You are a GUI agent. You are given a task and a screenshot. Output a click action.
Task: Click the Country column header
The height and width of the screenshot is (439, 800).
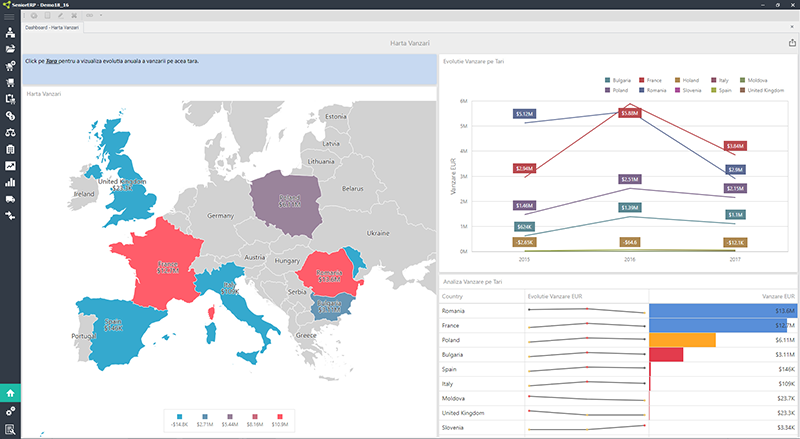[482, 296]
